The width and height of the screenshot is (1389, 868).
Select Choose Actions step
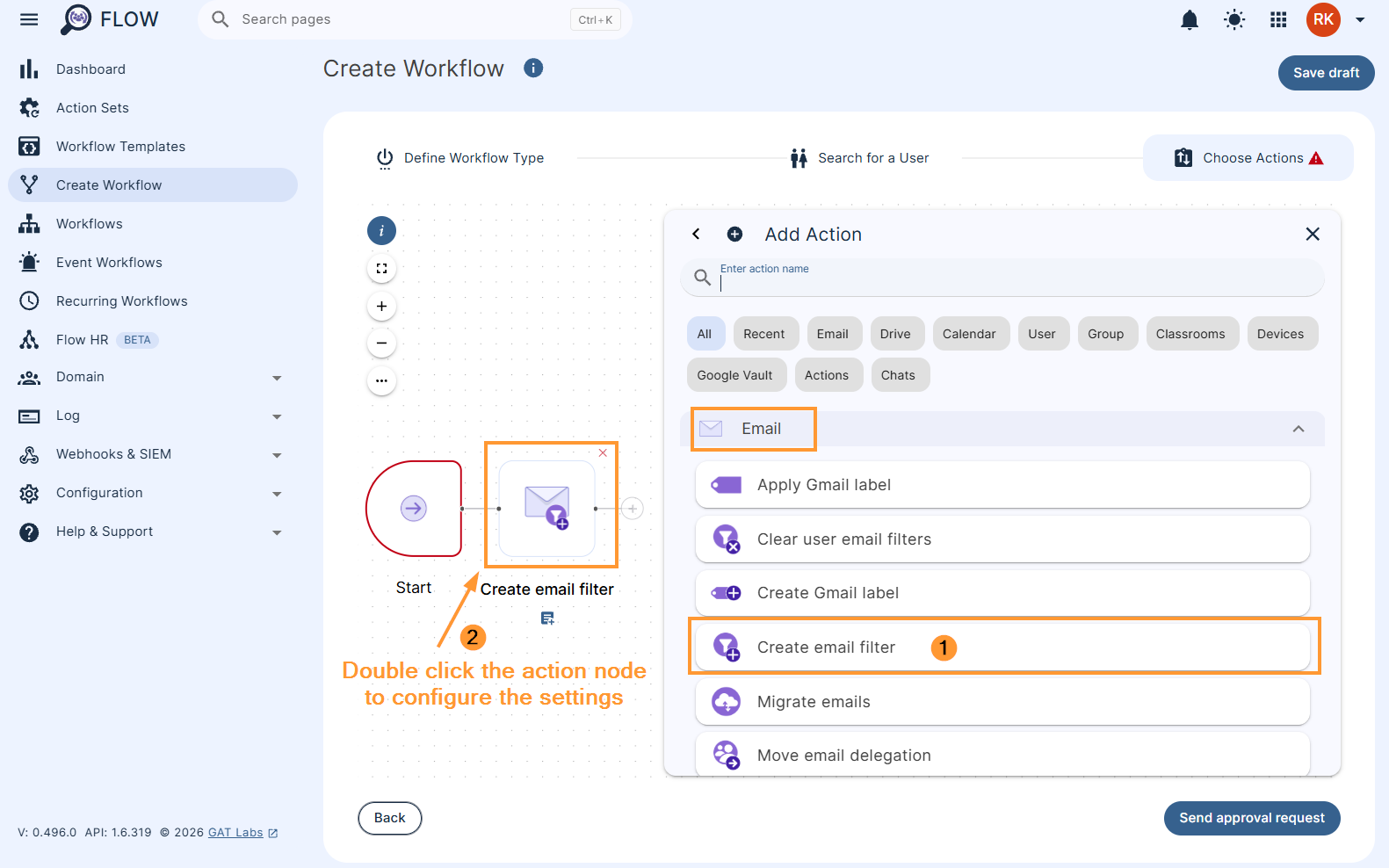click(1248, 158)
